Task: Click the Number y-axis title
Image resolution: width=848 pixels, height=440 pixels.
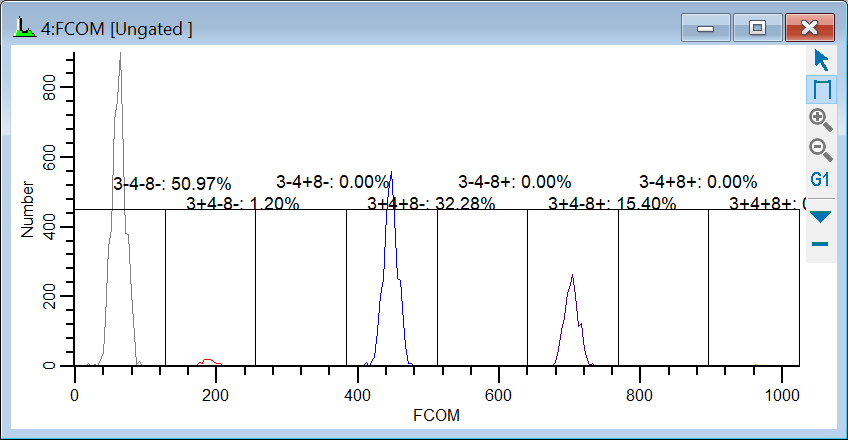Action: [x=28, y=210]
